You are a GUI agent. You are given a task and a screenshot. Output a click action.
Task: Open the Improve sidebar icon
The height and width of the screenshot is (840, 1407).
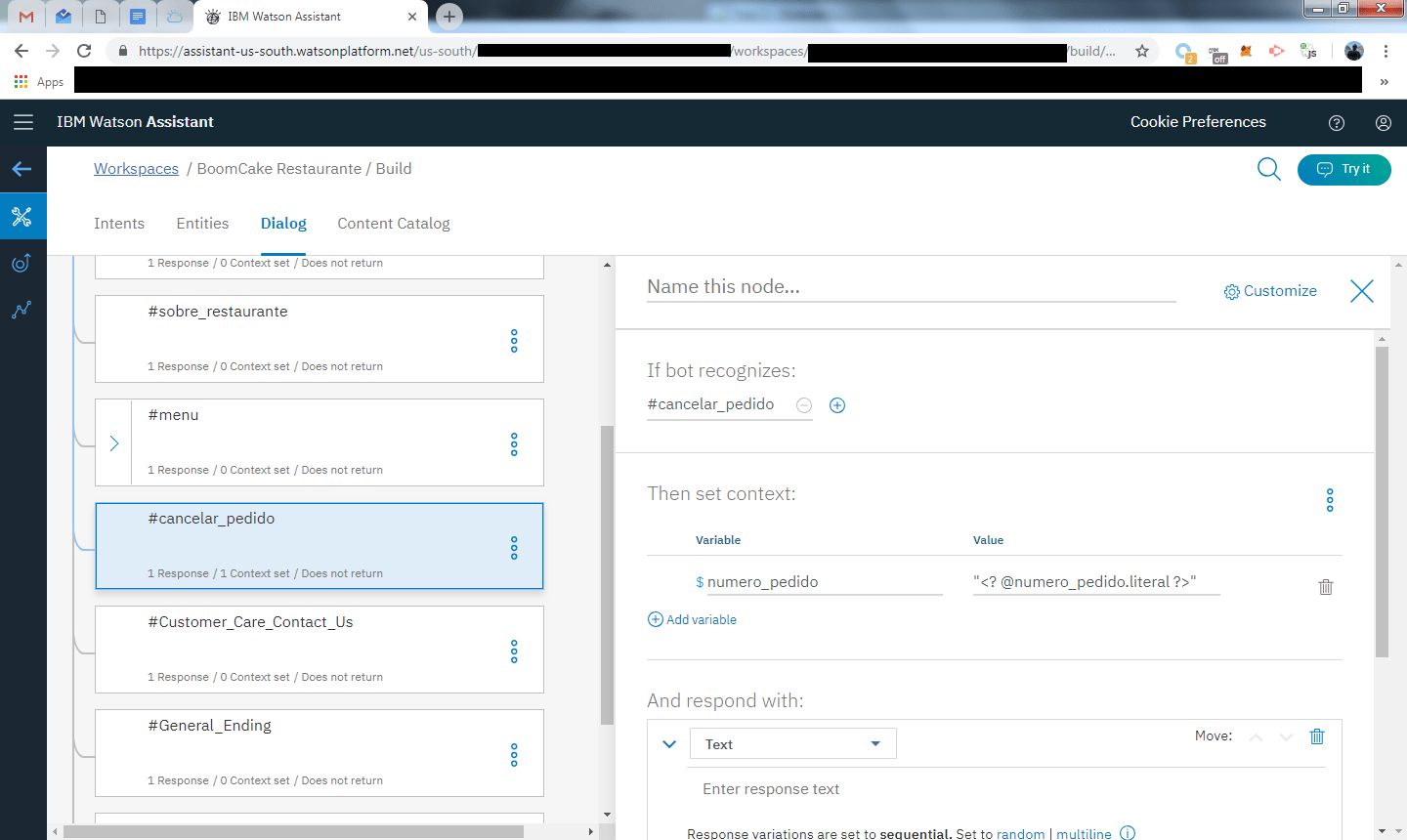(x=21, y=263)
